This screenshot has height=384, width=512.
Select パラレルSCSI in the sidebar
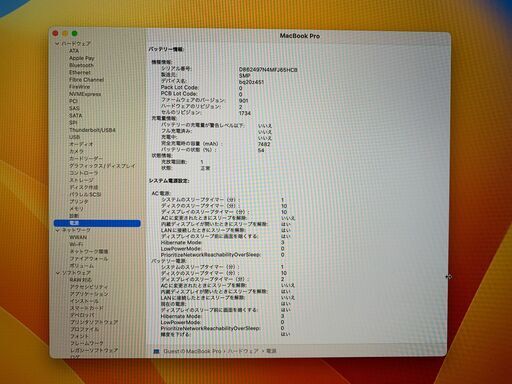click(85, 194)
